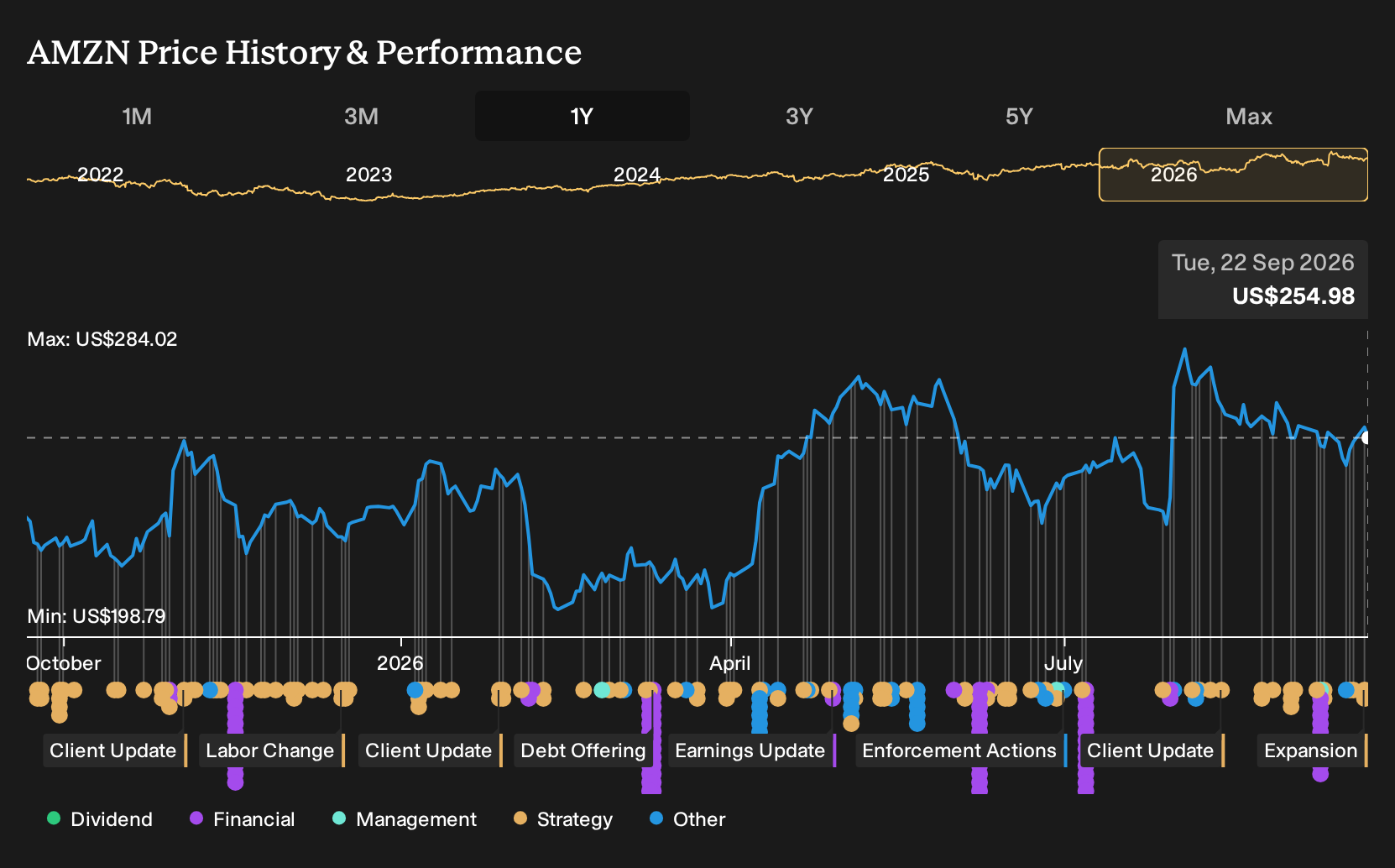The width and height of the screenshot is (1395, 868).
Task: Select the 3M time range tab
Action: tap(361, 116)
